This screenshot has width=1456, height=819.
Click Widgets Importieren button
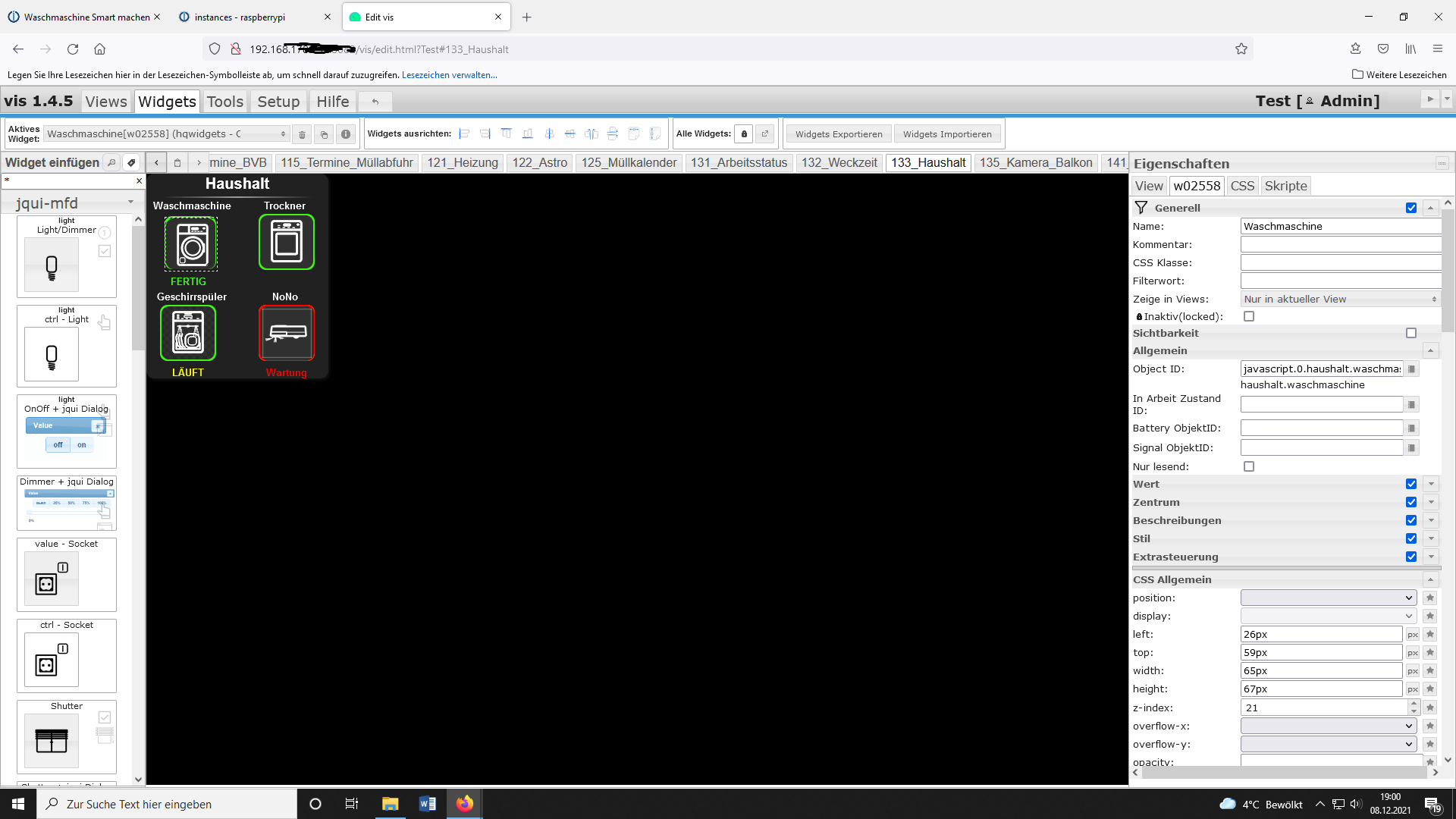[947, 134]
